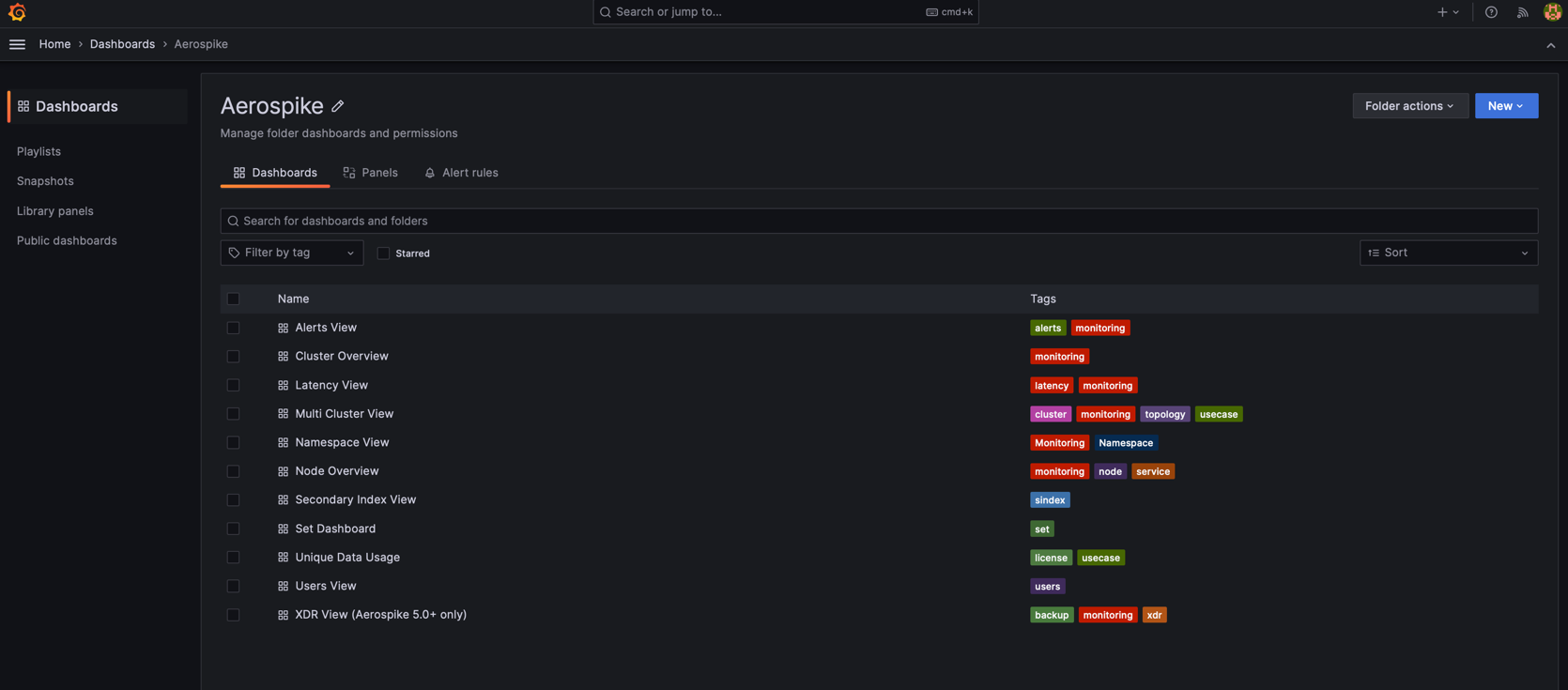Viewport: 1568px width, 690px height.
Task: Click dashboard icon beside Alerts View
Action: coord(283,328)
